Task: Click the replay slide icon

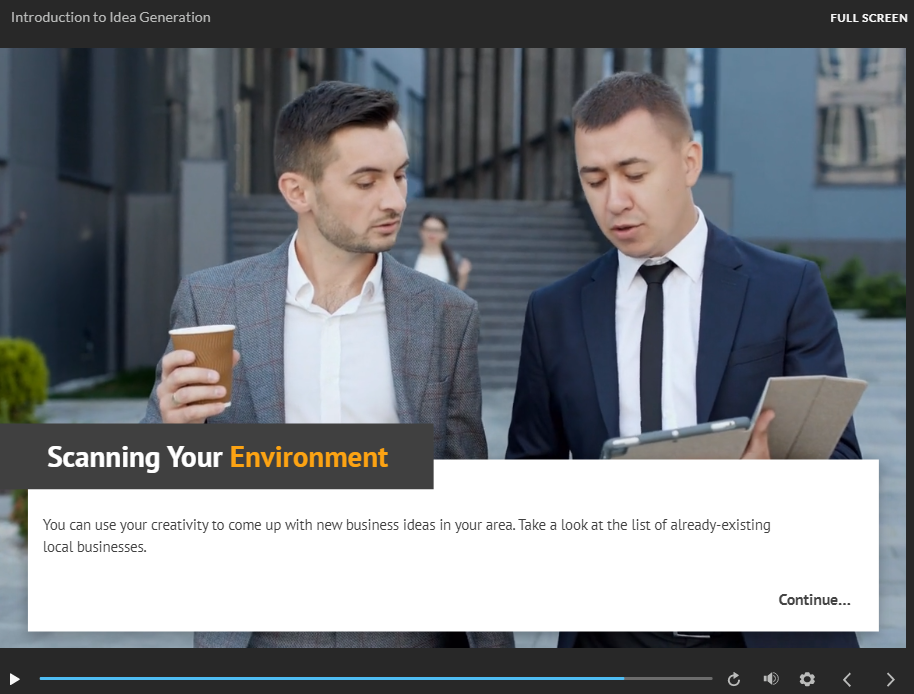Action: [x=734, y=679]
